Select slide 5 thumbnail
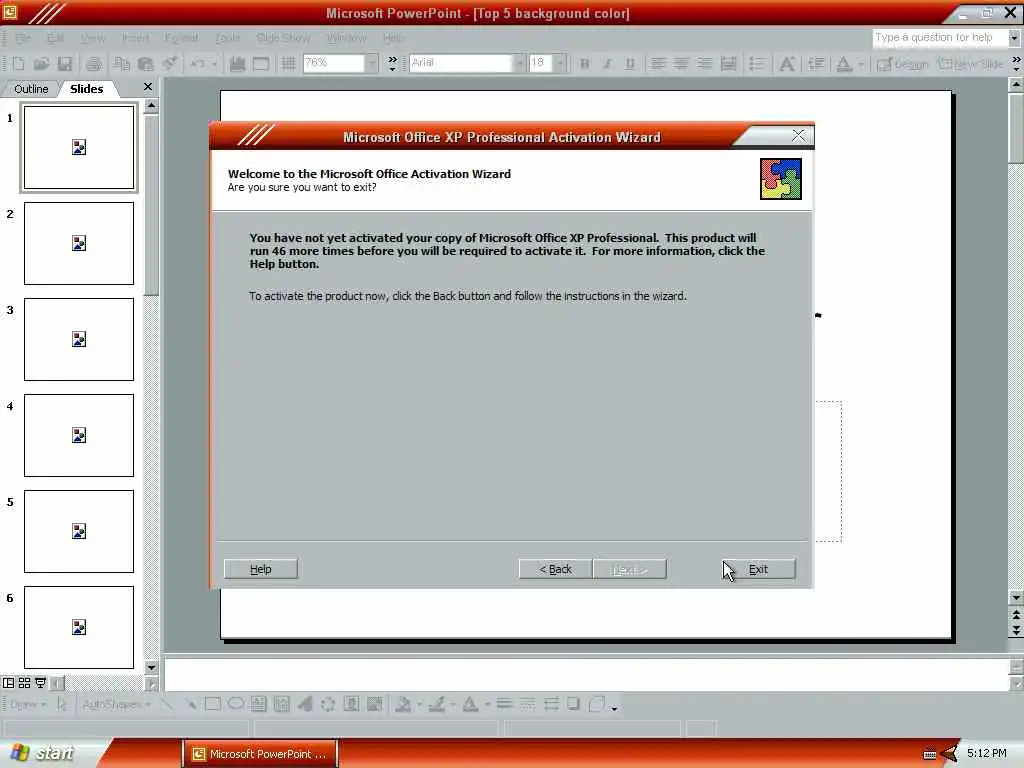This screenshot has height=768, width=1024. 79,531
